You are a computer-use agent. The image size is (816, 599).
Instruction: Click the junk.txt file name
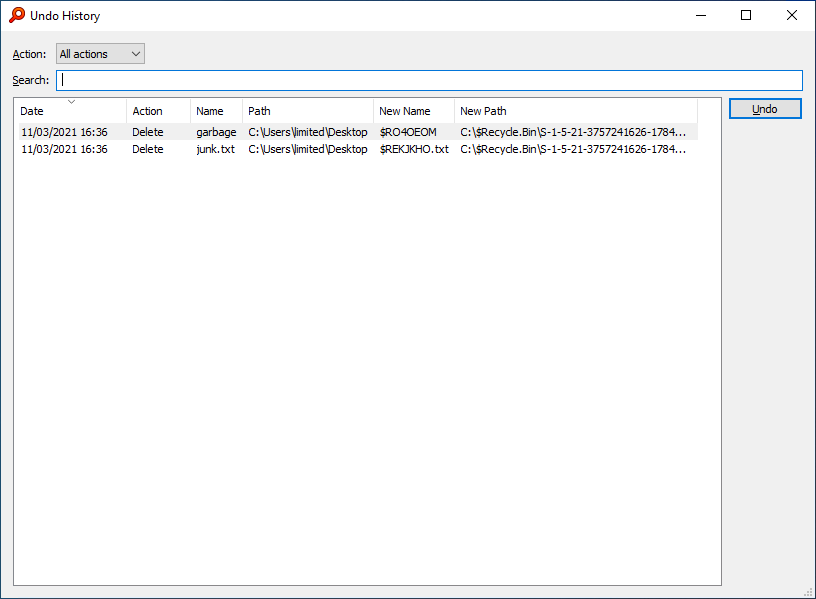coord(215,149)
